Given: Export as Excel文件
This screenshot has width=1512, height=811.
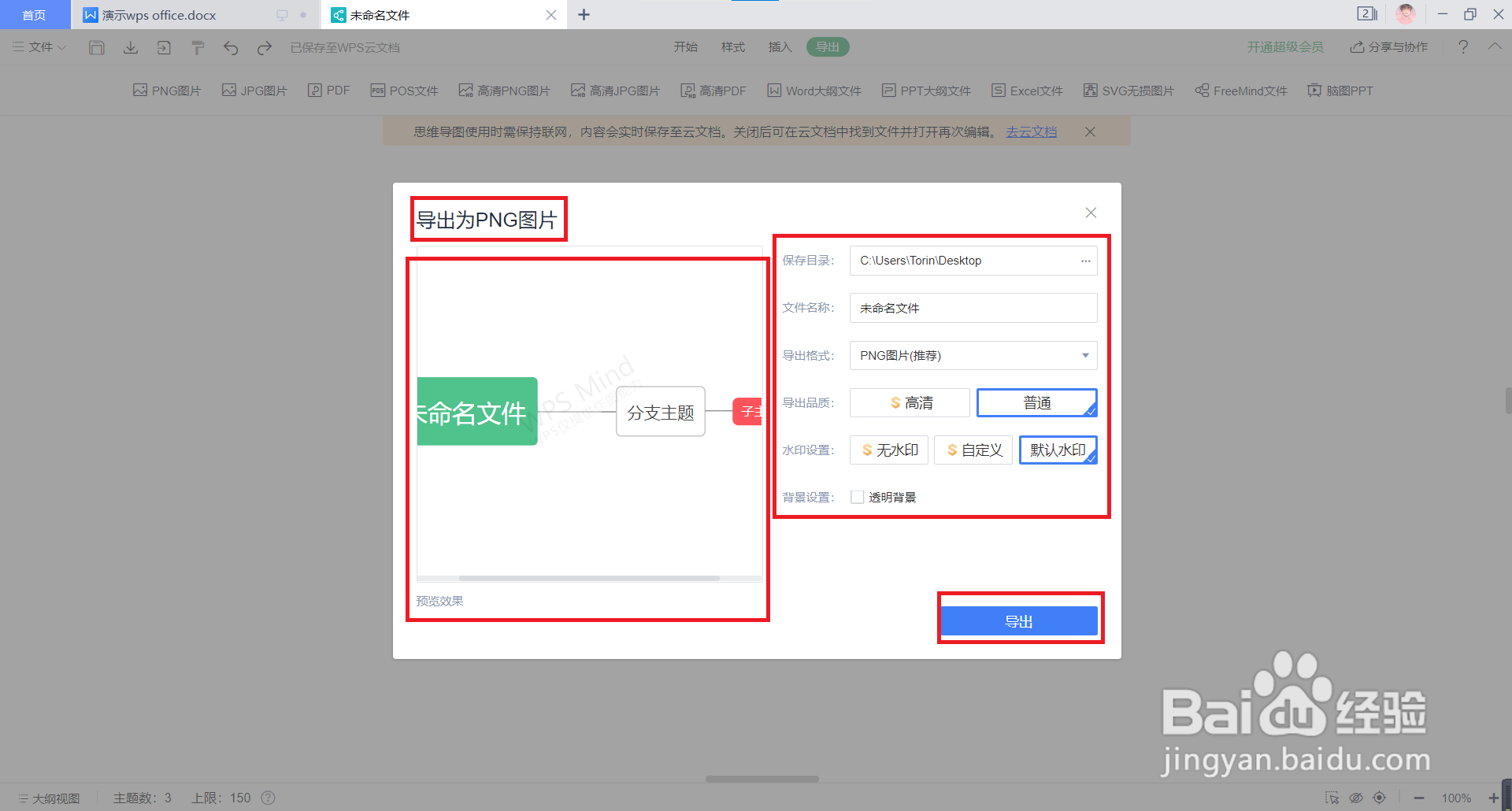Looking at the screenshot, I should click(1028, 91).
